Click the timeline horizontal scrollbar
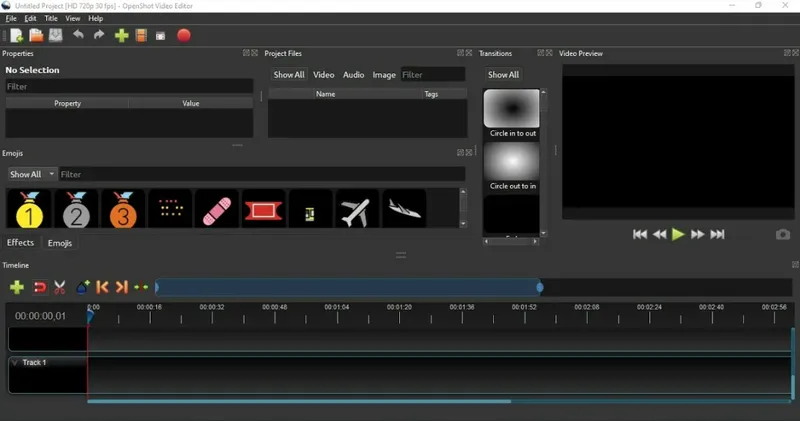 (x=299, y=401)
